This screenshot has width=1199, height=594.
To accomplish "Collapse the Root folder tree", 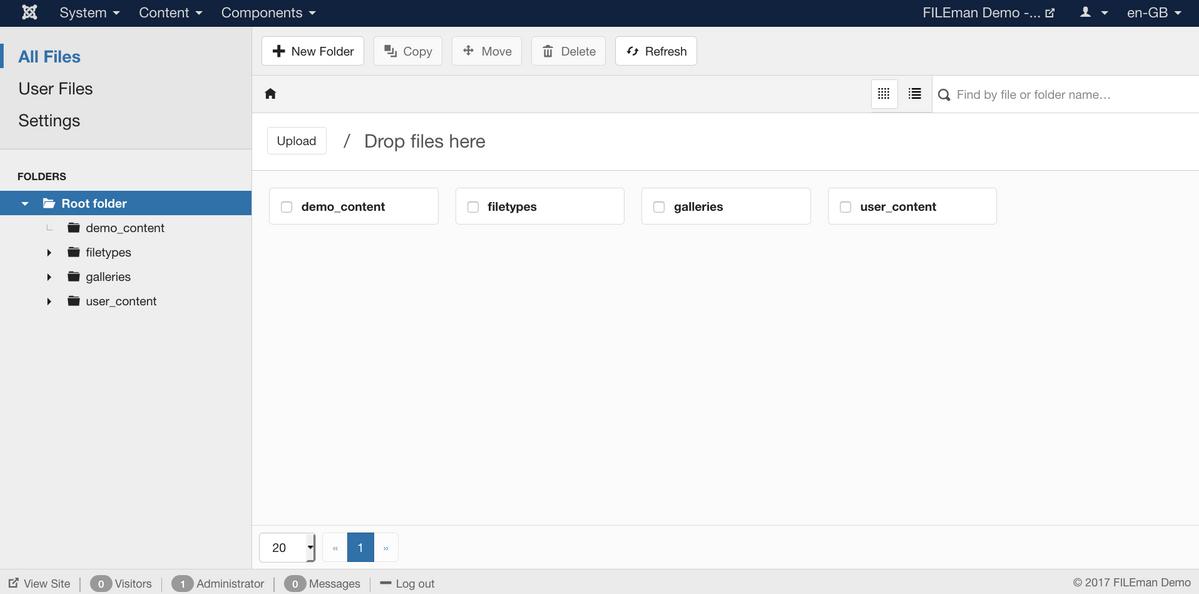I will (24, 202).
